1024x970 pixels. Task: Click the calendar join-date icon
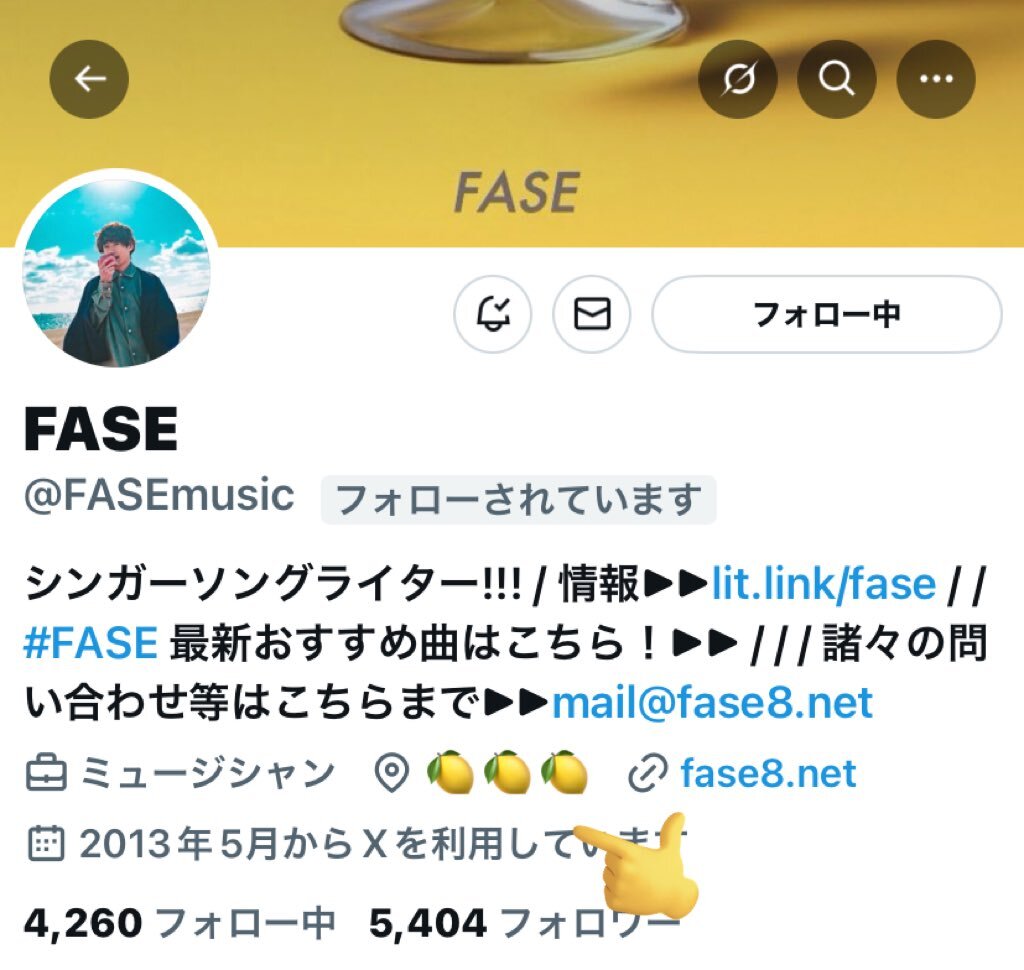(46, 843)
